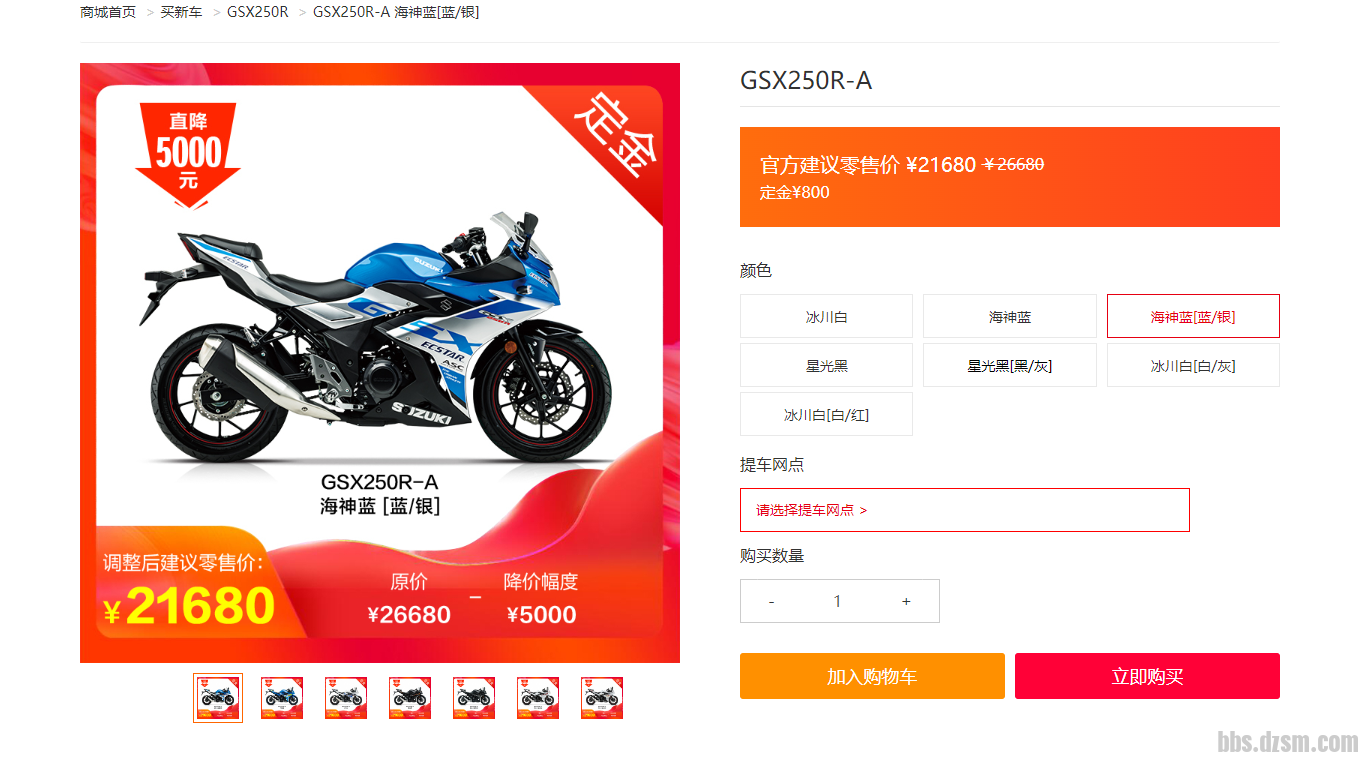Screen dimensions: 1363x757
Task: Open the 请选择提车网点 pickup location selector
Action: coord(965,510)
